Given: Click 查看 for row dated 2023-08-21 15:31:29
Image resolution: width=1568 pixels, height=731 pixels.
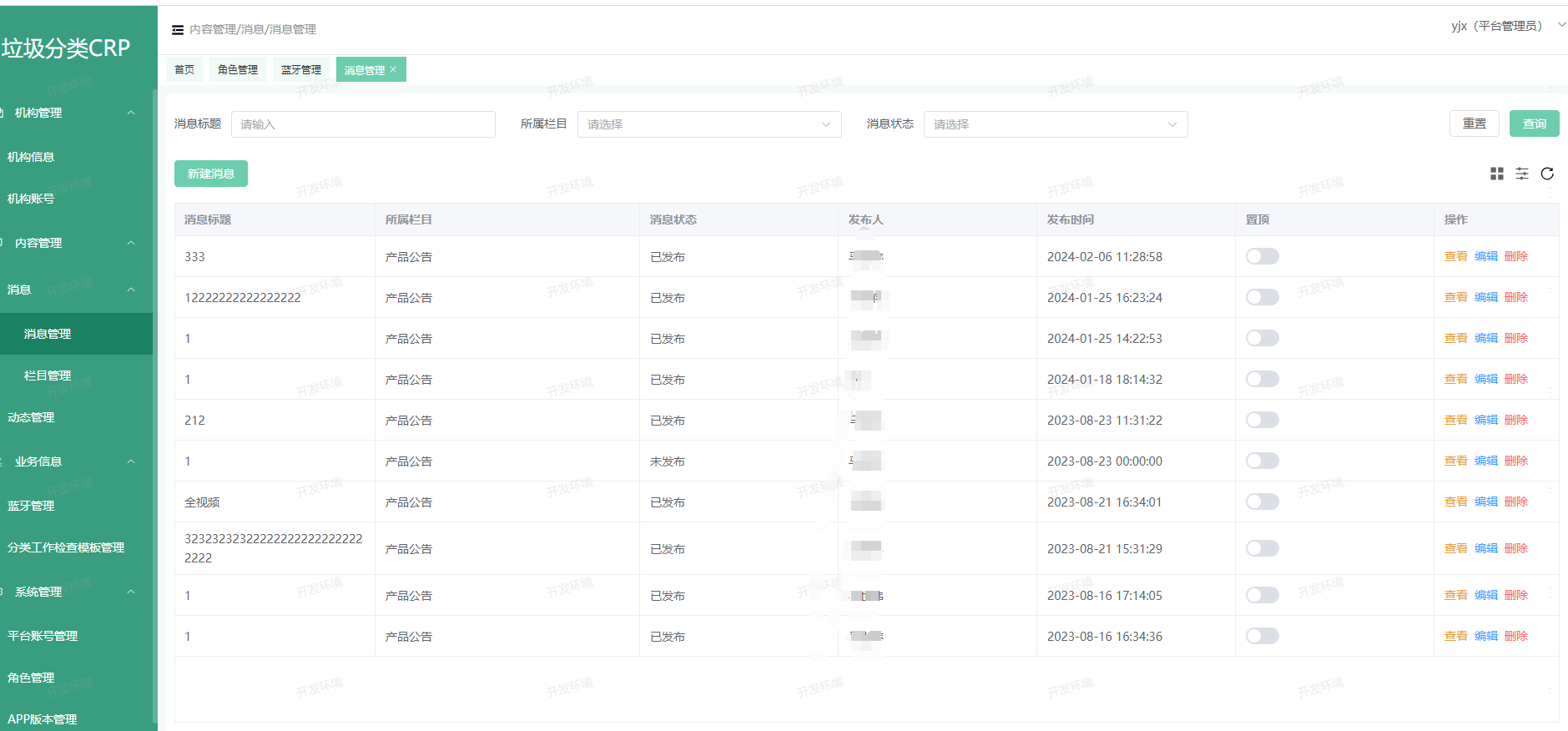Looking at the screenshot, I should [1455, 548].
